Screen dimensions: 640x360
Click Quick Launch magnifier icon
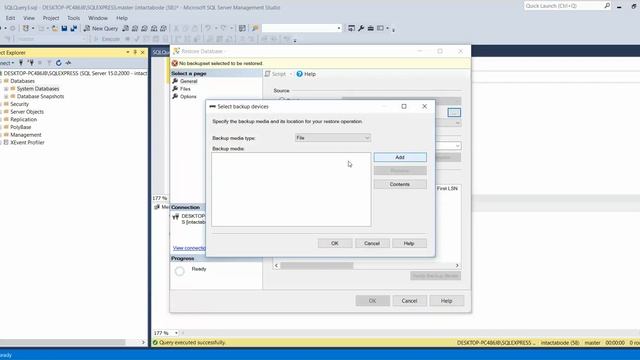tap(607, 6)
